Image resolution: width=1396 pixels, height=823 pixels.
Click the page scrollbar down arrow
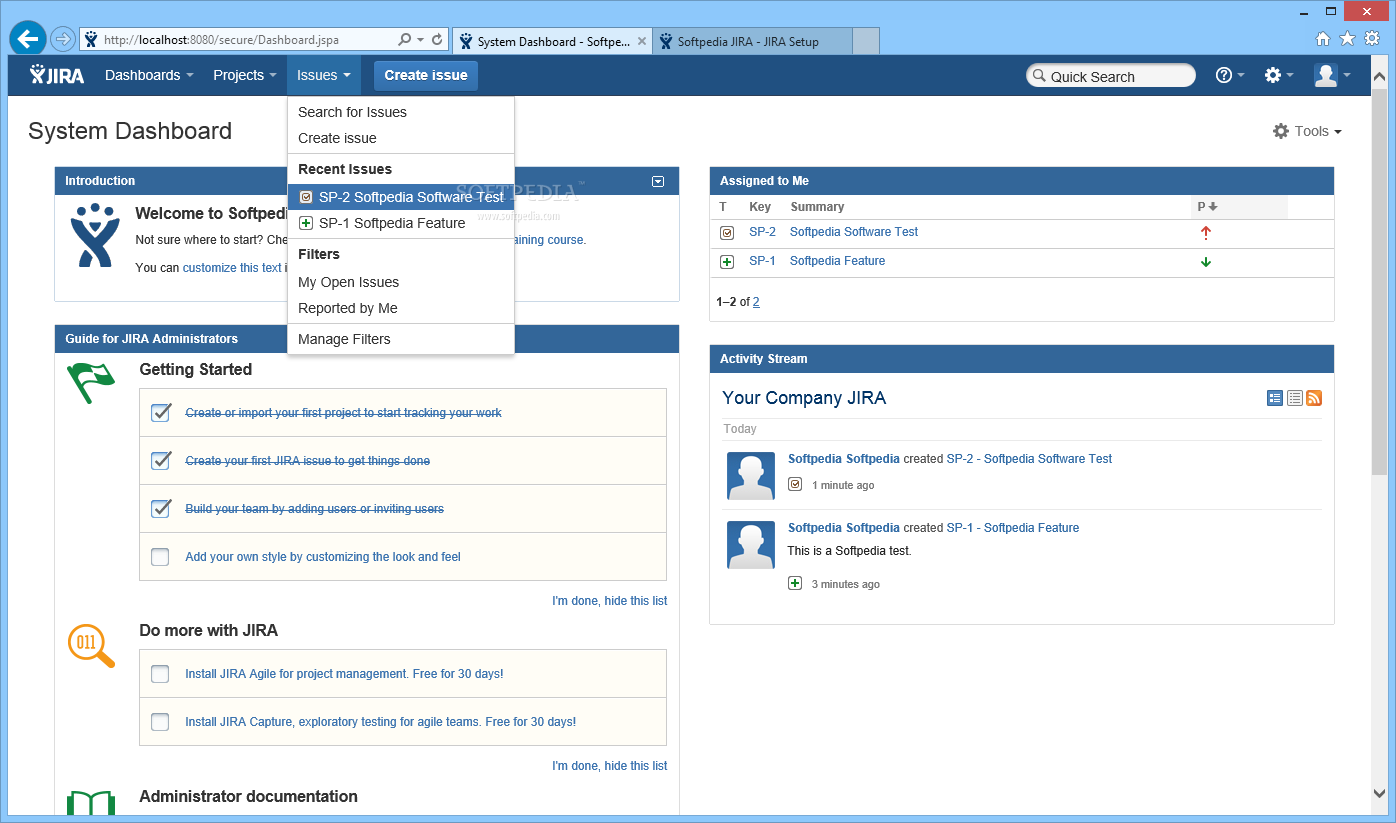tap(1380, 794)
